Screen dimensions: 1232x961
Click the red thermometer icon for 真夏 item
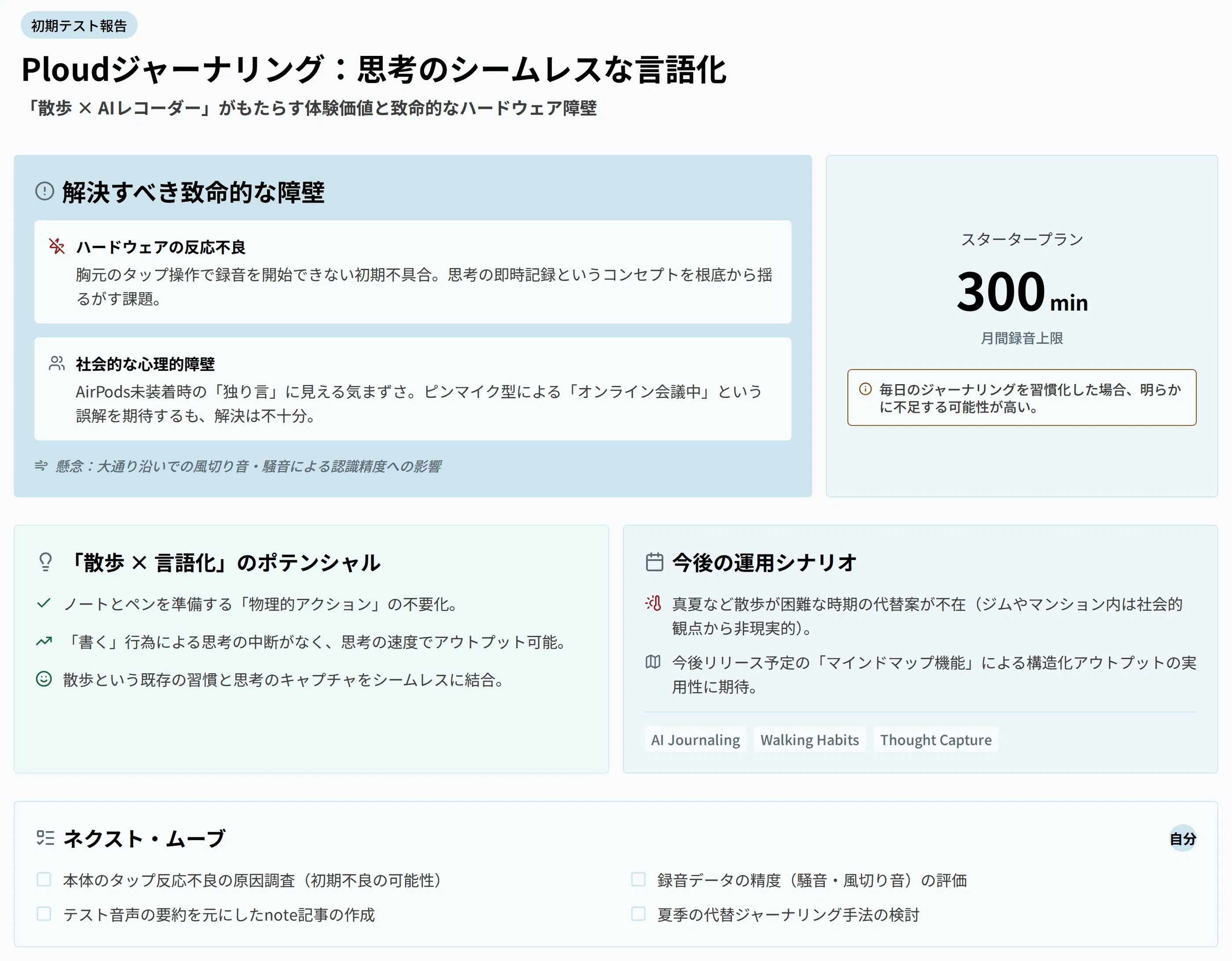click(x=653, y=603)
